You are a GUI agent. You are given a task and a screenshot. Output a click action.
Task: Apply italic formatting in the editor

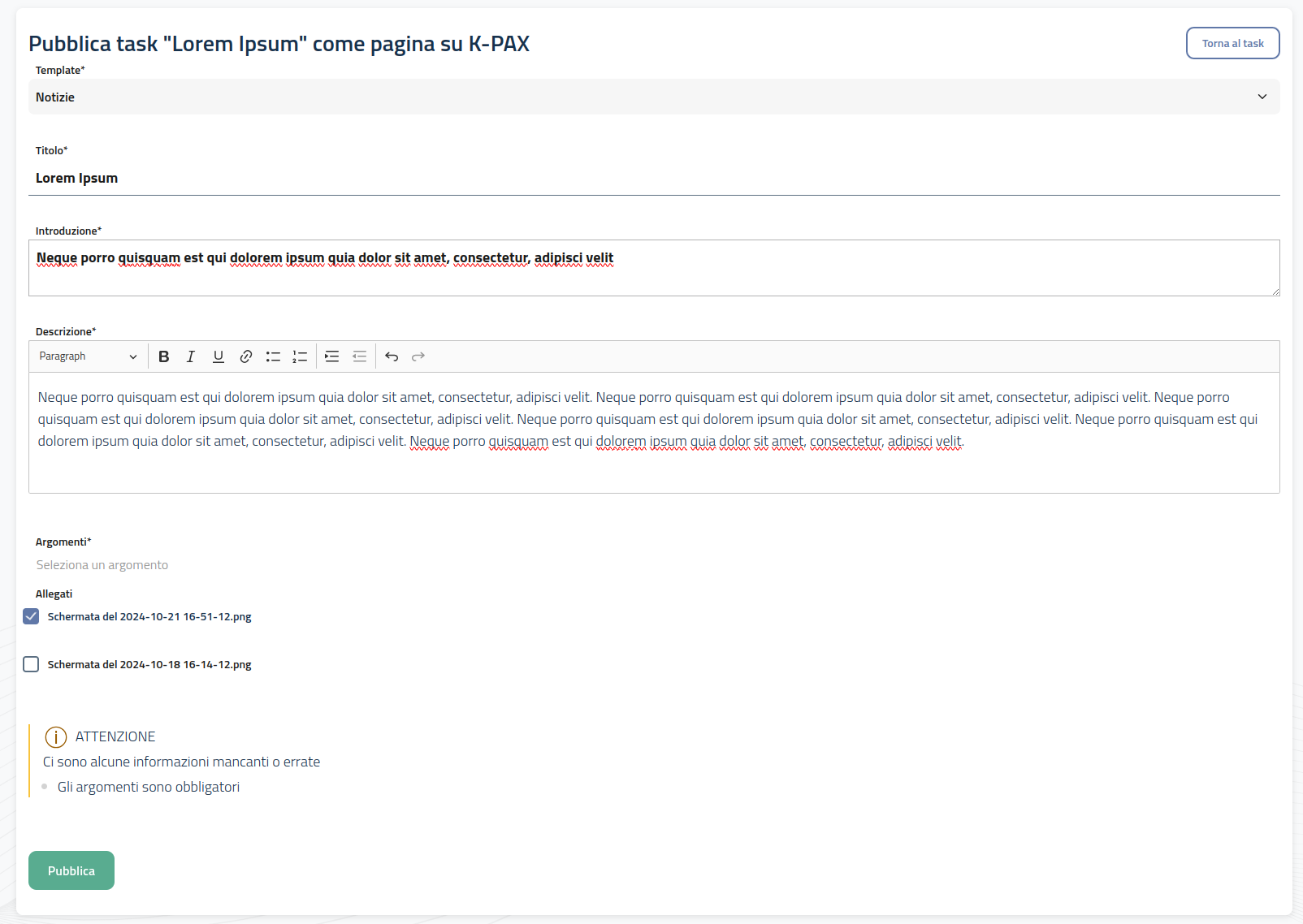[191, 356]
